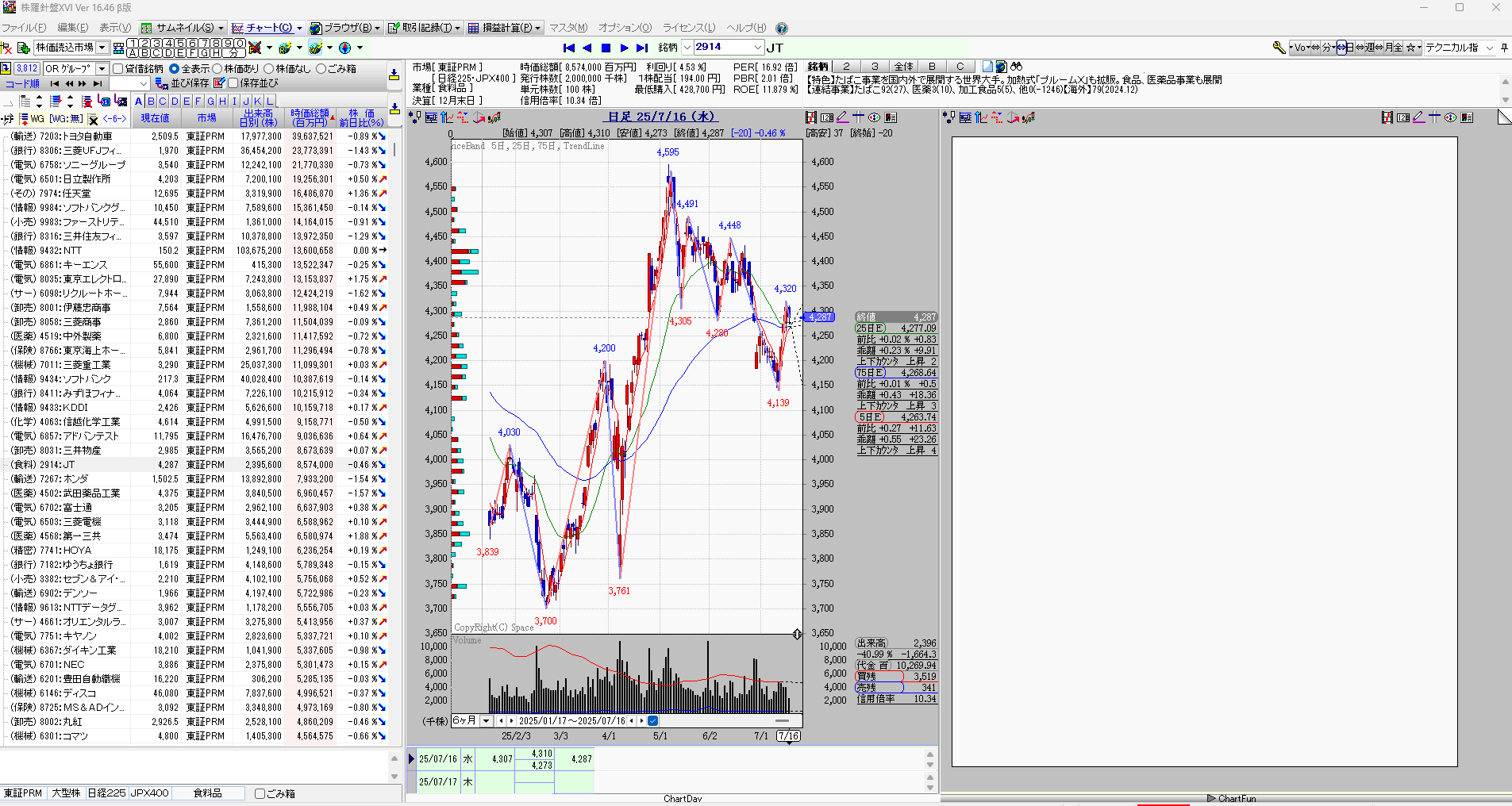The image size is (1512, 806).
Task: Click the sort save icon before 並び保存
Action: click(x=161, y=83)
